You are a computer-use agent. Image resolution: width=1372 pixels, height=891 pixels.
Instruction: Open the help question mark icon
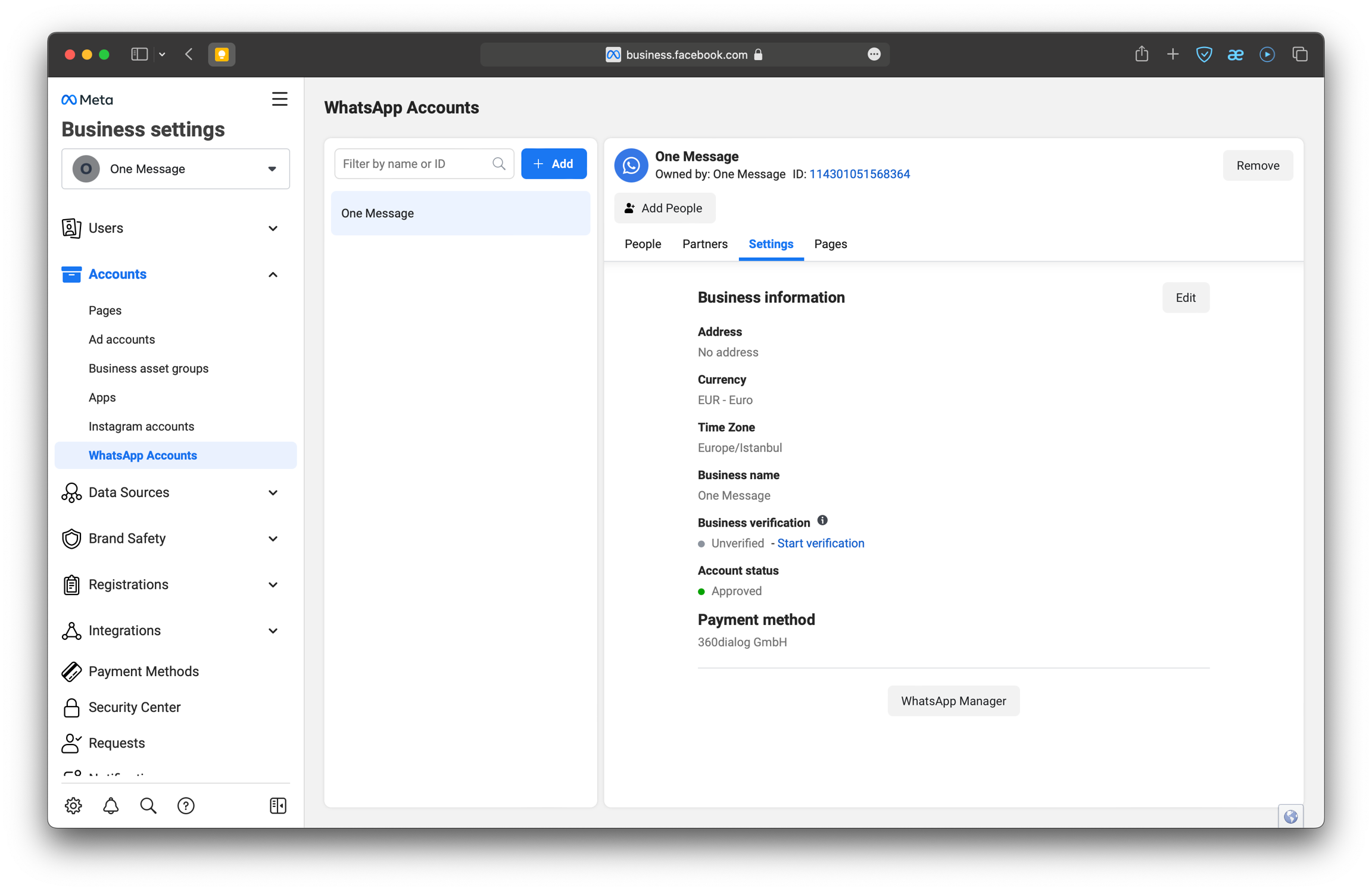coord(186,805)
